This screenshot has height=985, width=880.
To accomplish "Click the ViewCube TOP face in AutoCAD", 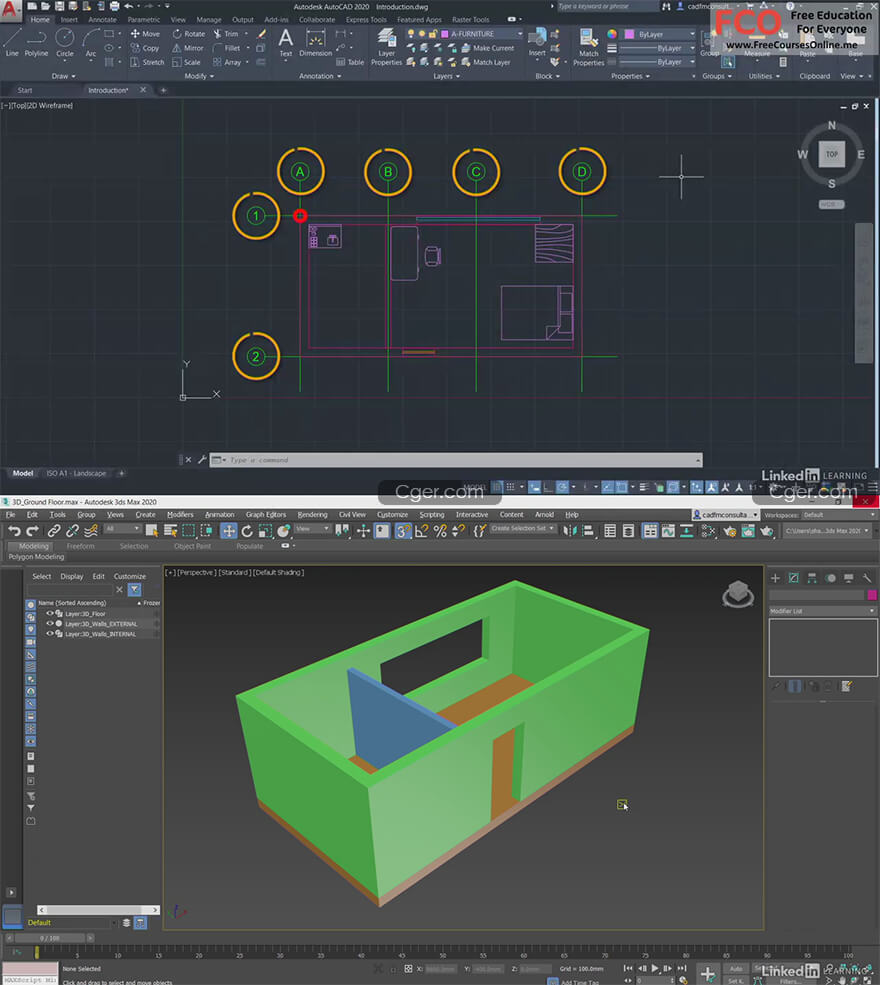I will pyautogui.click(x=832, y=154).
